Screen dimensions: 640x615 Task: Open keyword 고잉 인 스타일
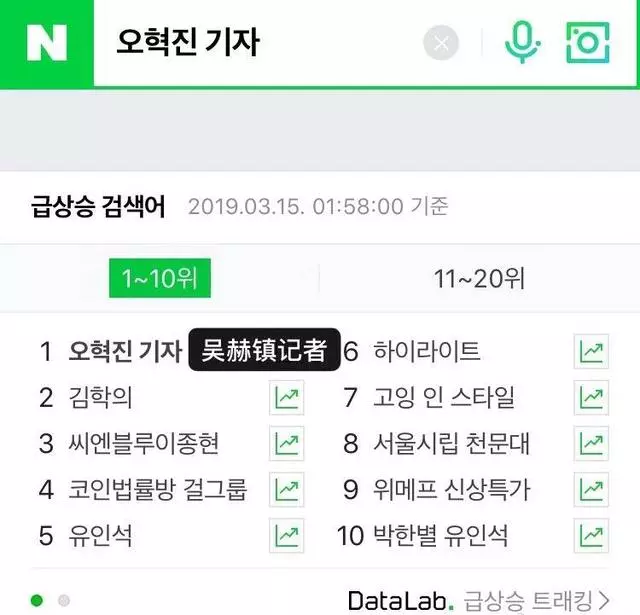point(443,397)
